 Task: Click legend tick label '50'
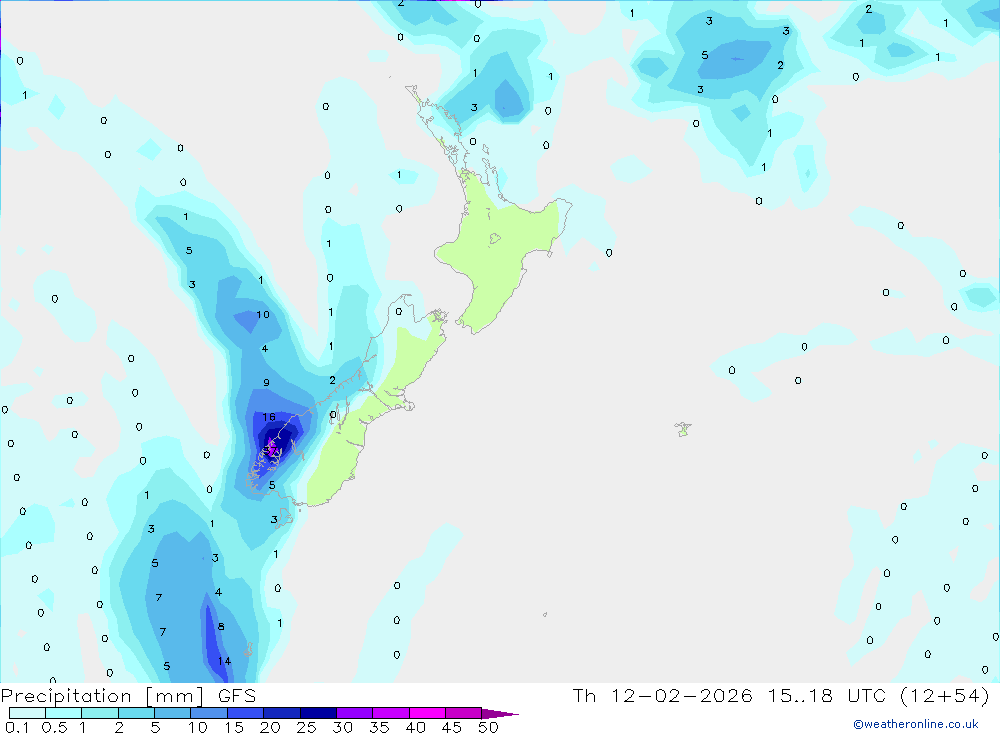489,727
